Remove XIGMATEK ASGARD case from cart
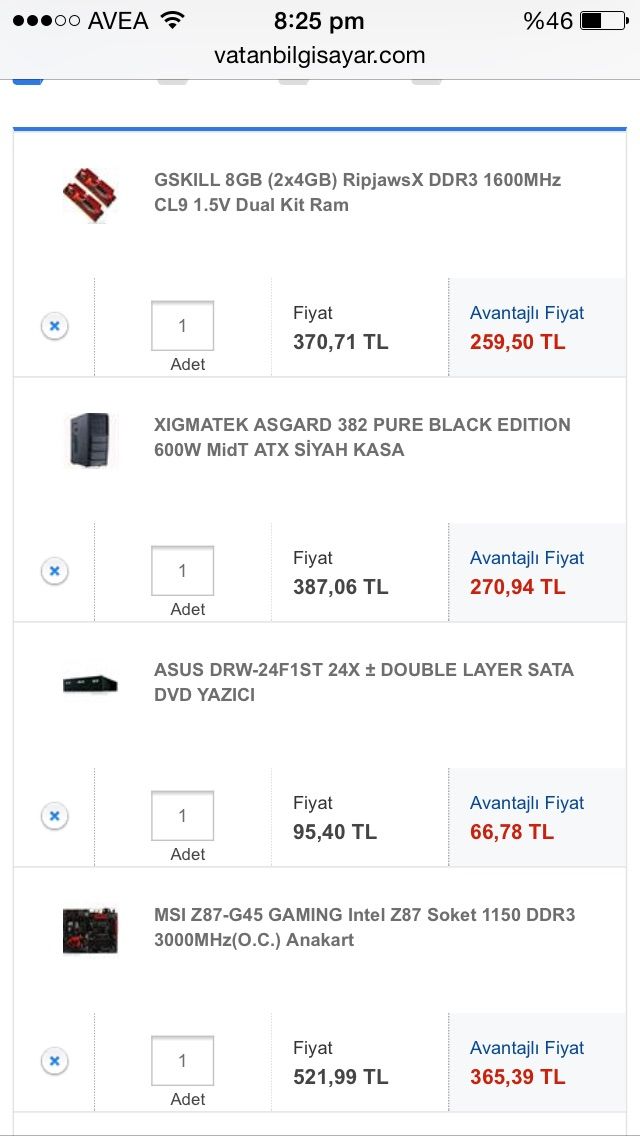This screenshot has height=1136, width=640. click(x=55, y=571)
